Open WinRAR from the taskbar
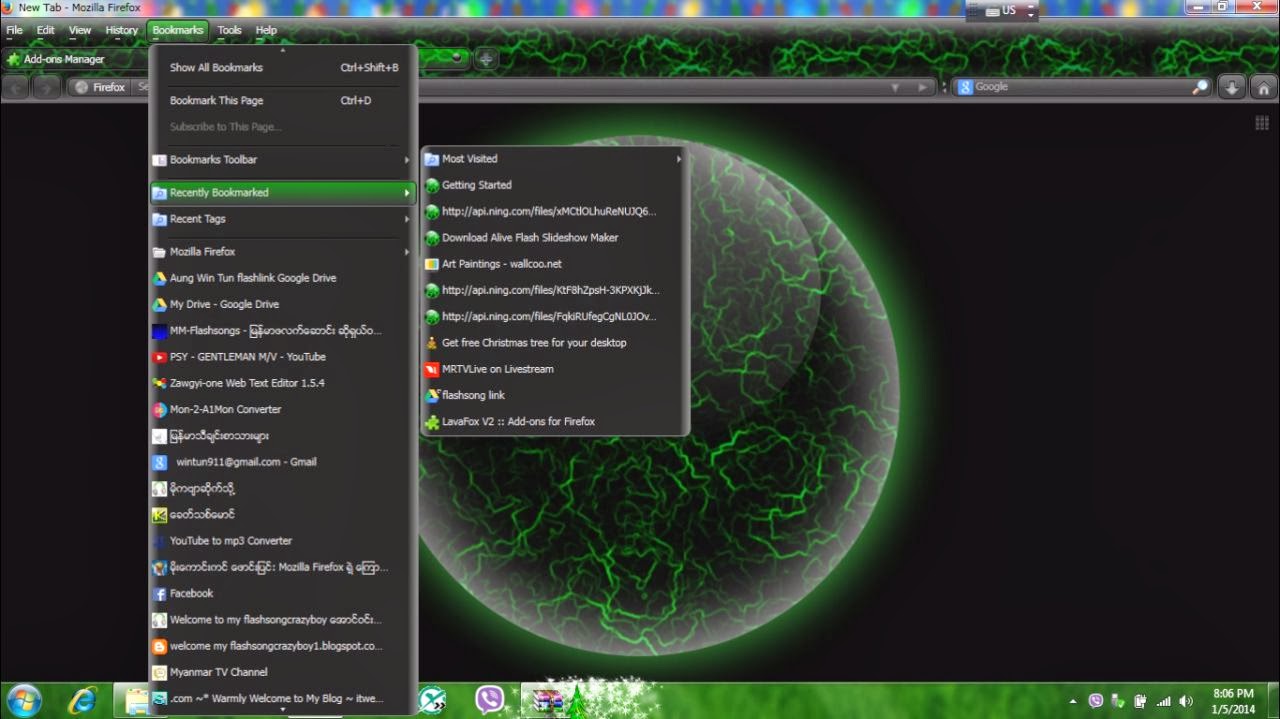The image size is (1280, 719). tap(546, 699)
